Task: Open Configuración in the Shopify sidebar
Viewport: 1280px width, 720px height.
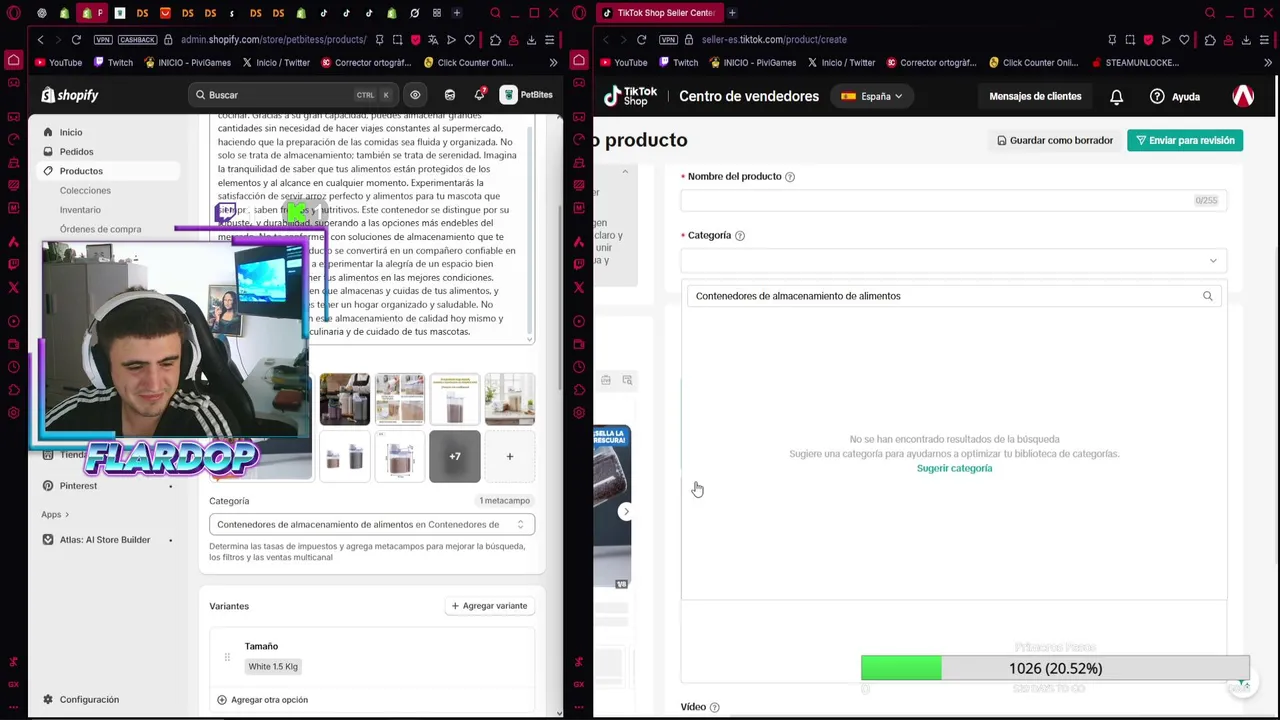Action: (x=89, y=700)
